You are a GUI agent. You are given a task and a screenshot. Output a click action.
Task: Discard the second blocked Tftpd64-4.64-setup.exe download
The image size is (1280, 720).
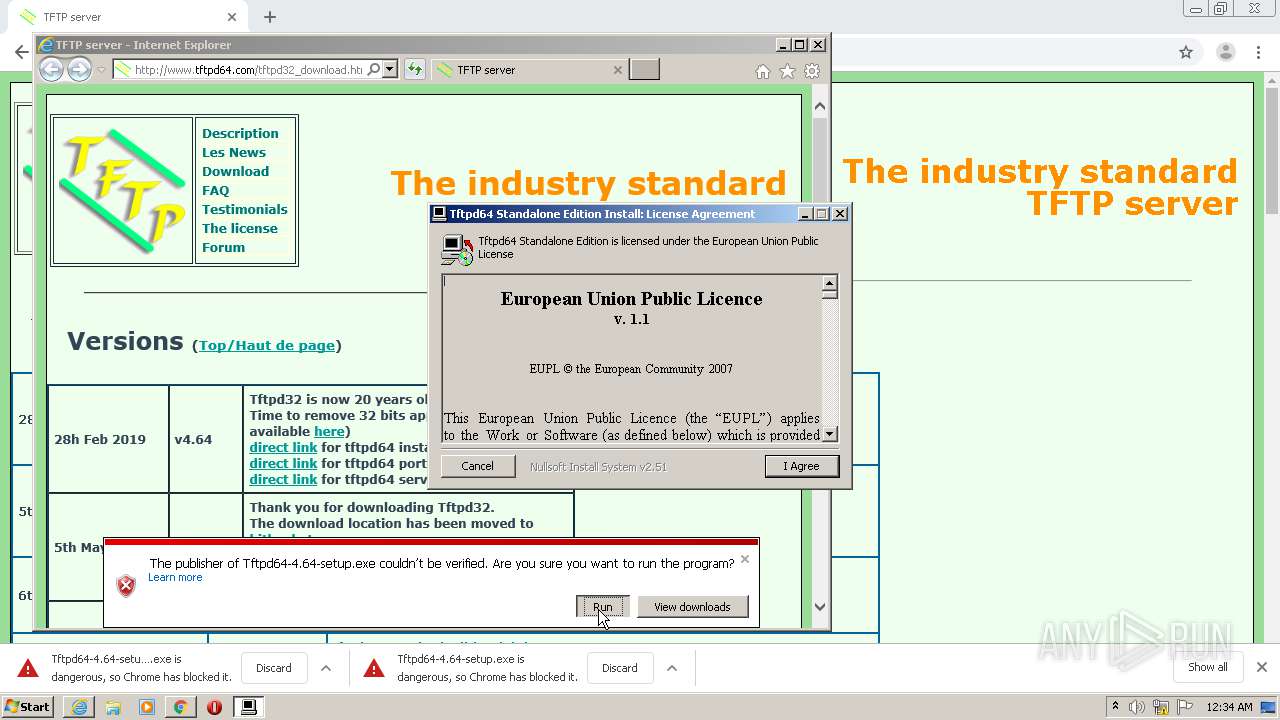[x=619, y=668]
